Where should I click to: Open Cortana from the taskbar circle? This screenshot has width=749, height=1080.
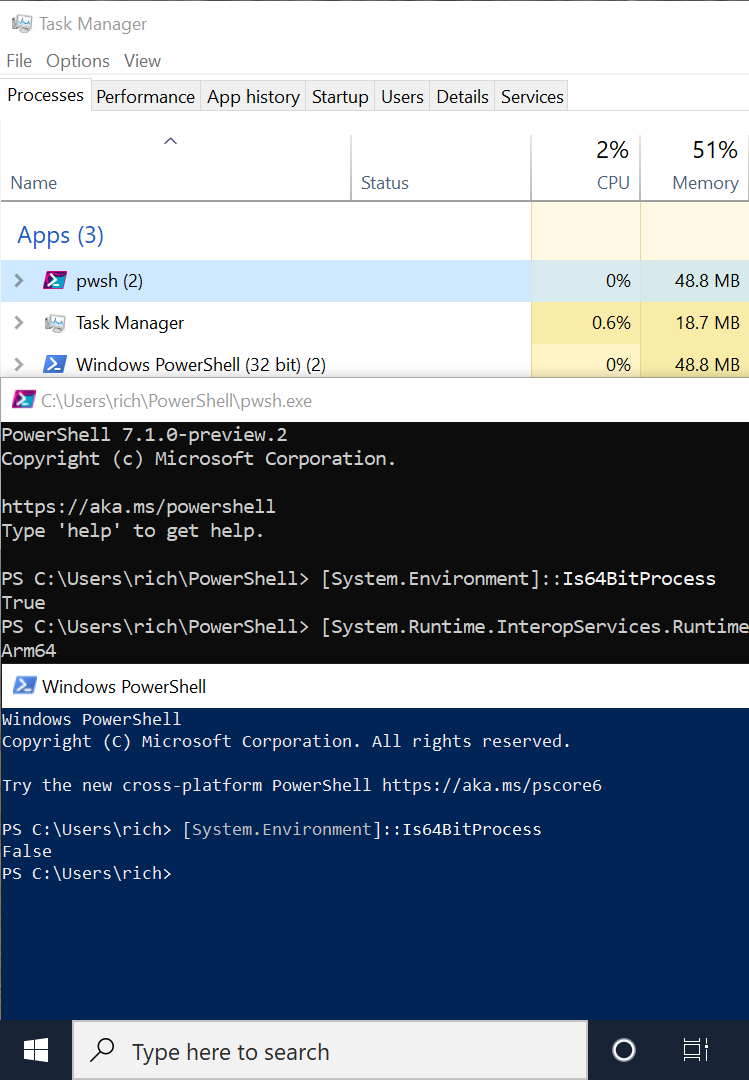(623, 1050)
